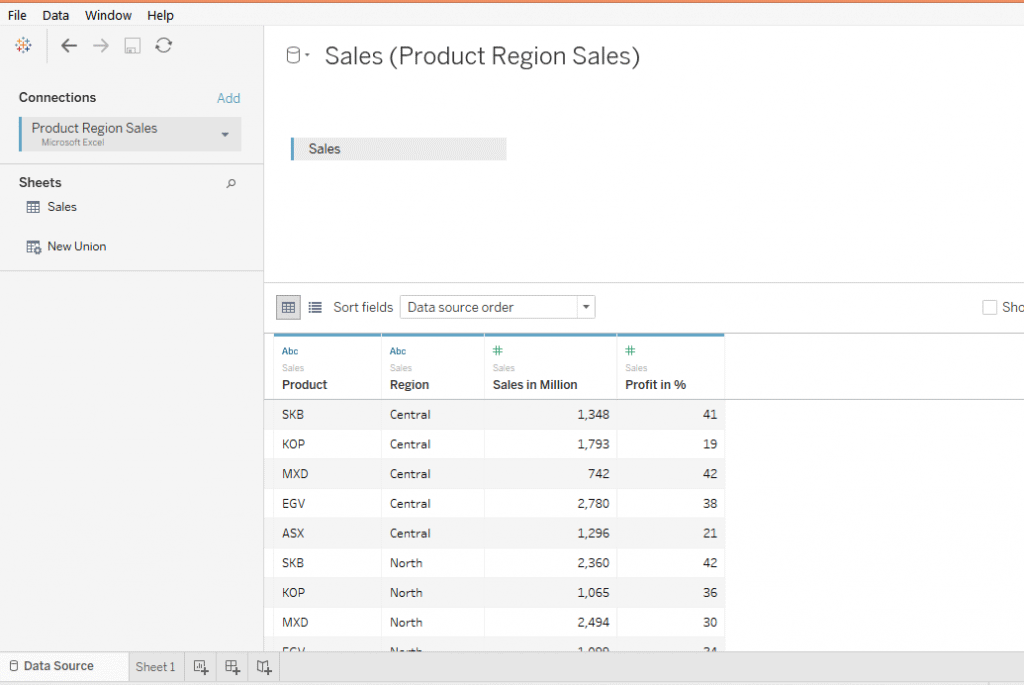Add a new connection
1024x685 pixels.
click(x=228, y=97)
